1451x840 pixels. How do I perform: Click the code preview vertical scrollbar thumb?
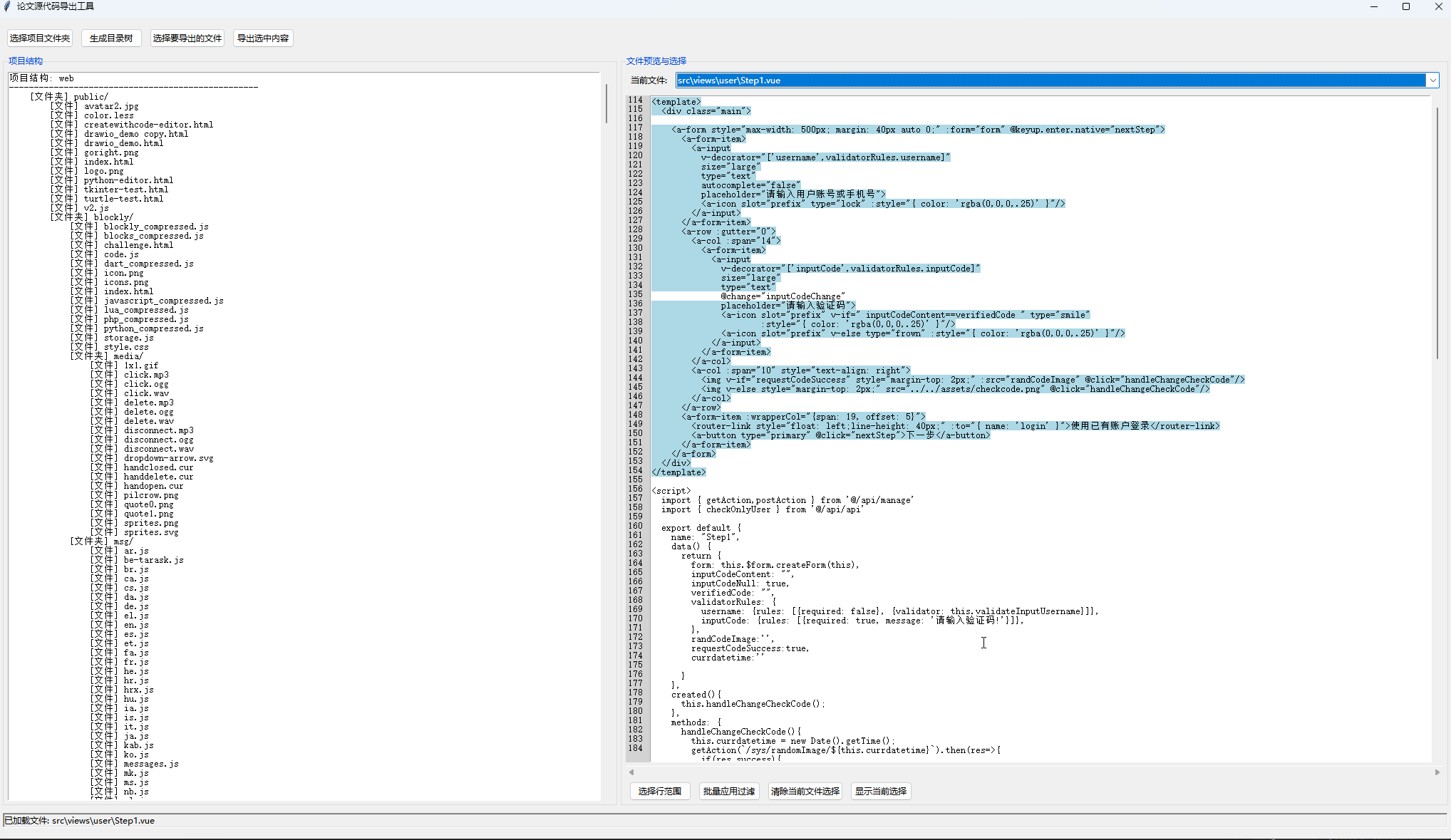[1437, 232]
